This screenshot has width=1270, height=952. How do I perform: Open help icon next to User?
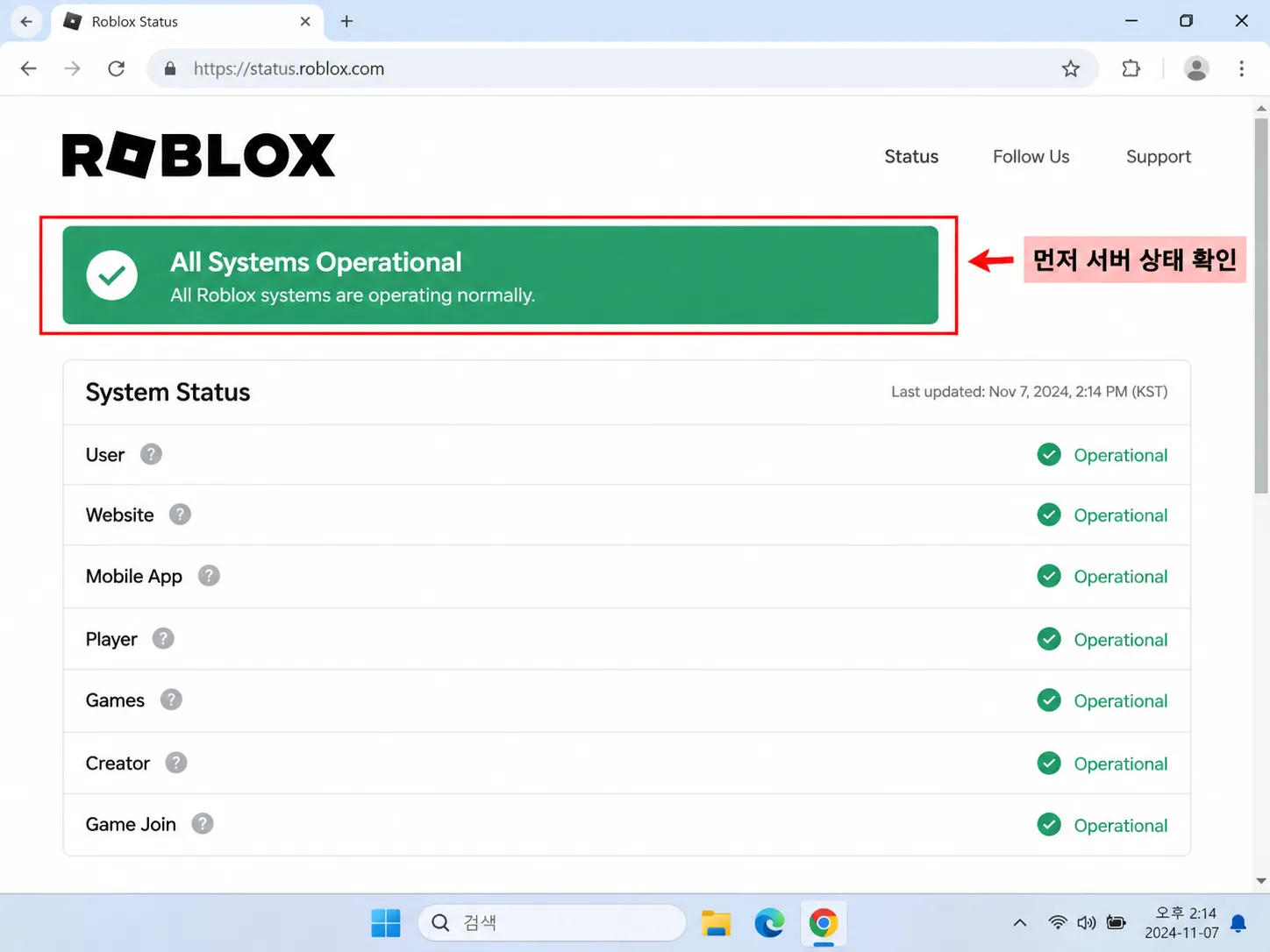[x=151, y=454]
